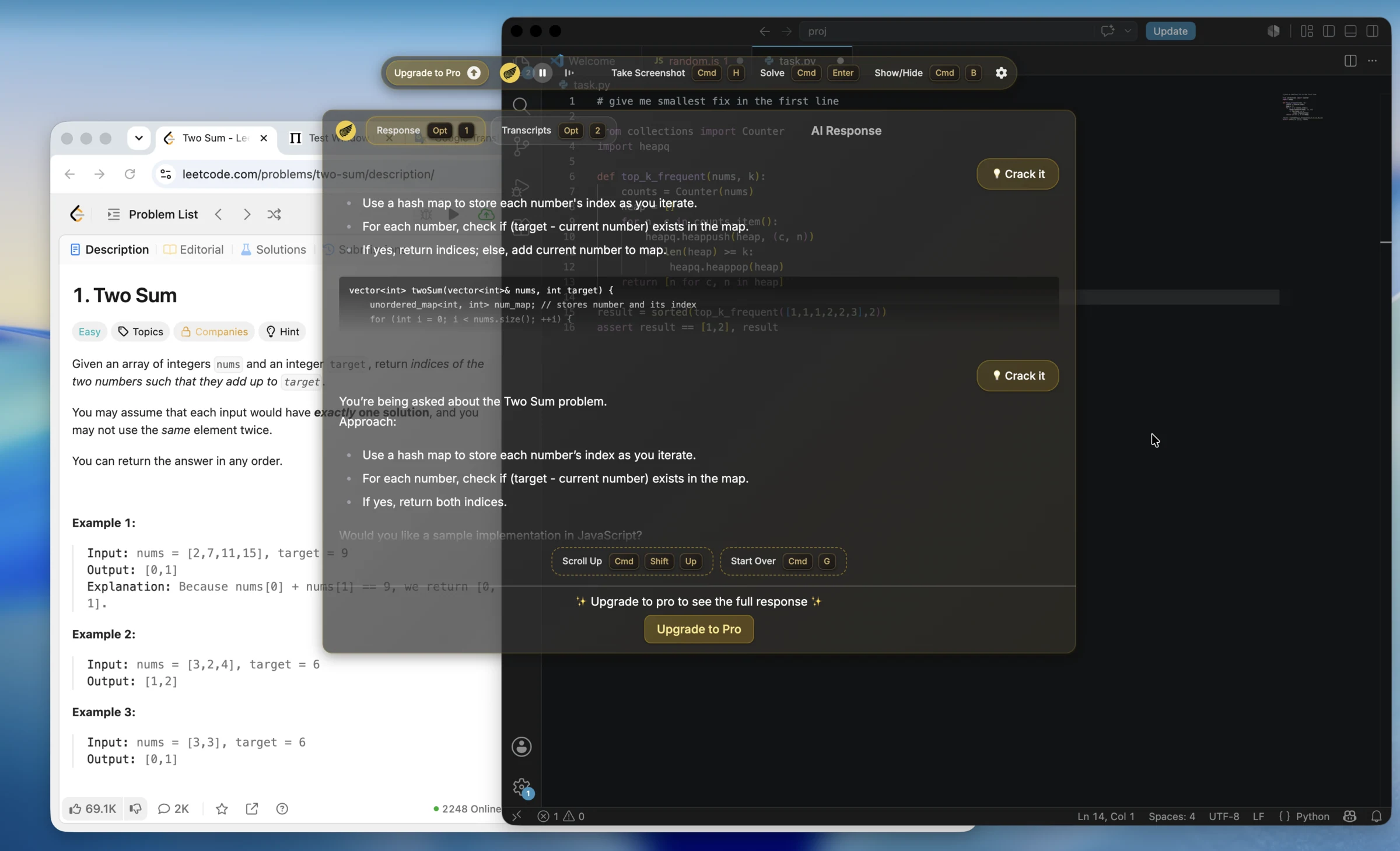
Task: Open the 2K comments
Action: 173,808
